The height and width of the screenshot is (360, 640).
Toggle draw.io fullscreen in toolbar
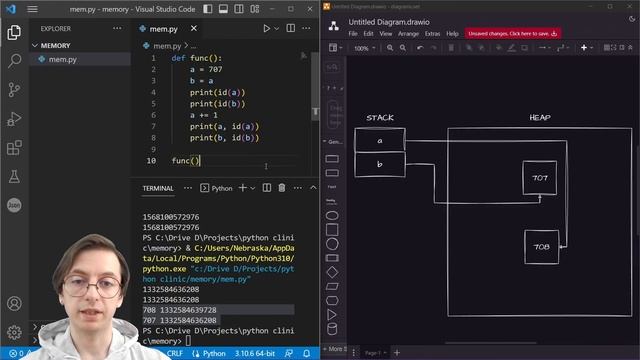614,48
